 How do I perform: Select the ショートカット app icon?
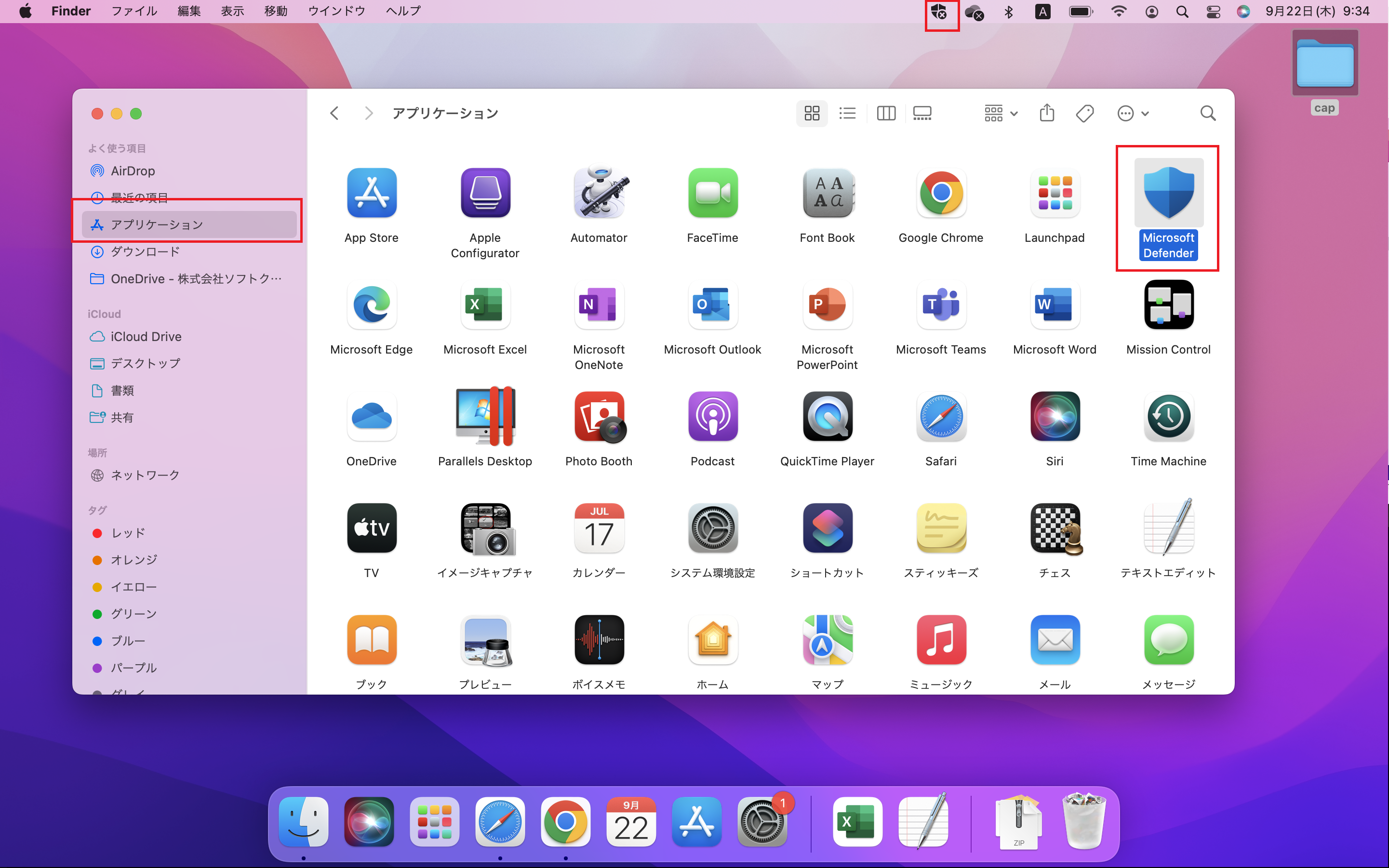click(827, 528)
